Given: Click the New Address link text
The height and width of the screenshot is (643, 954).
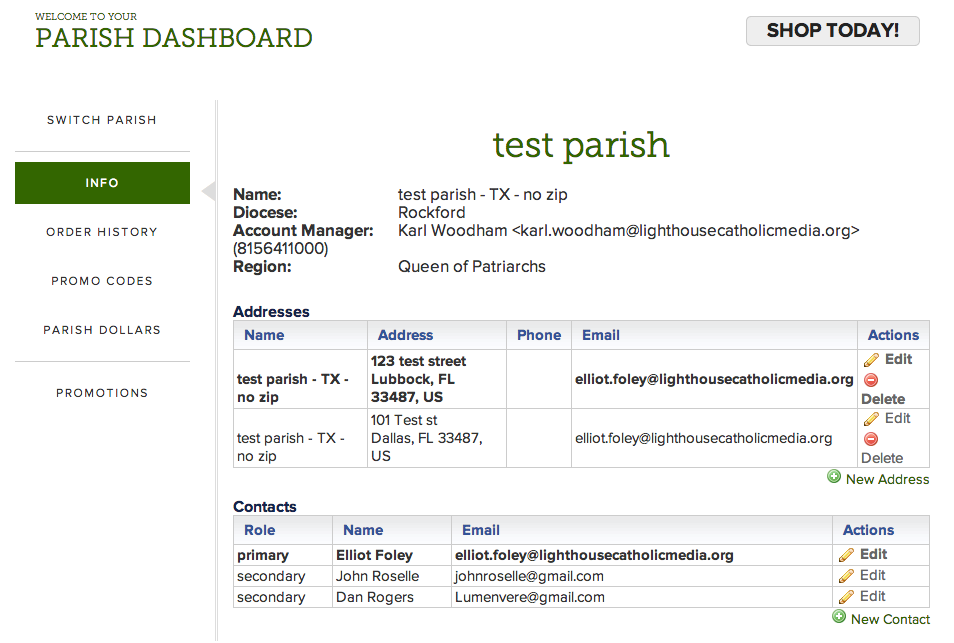Looking at the screenshot, I should (887, 479).
